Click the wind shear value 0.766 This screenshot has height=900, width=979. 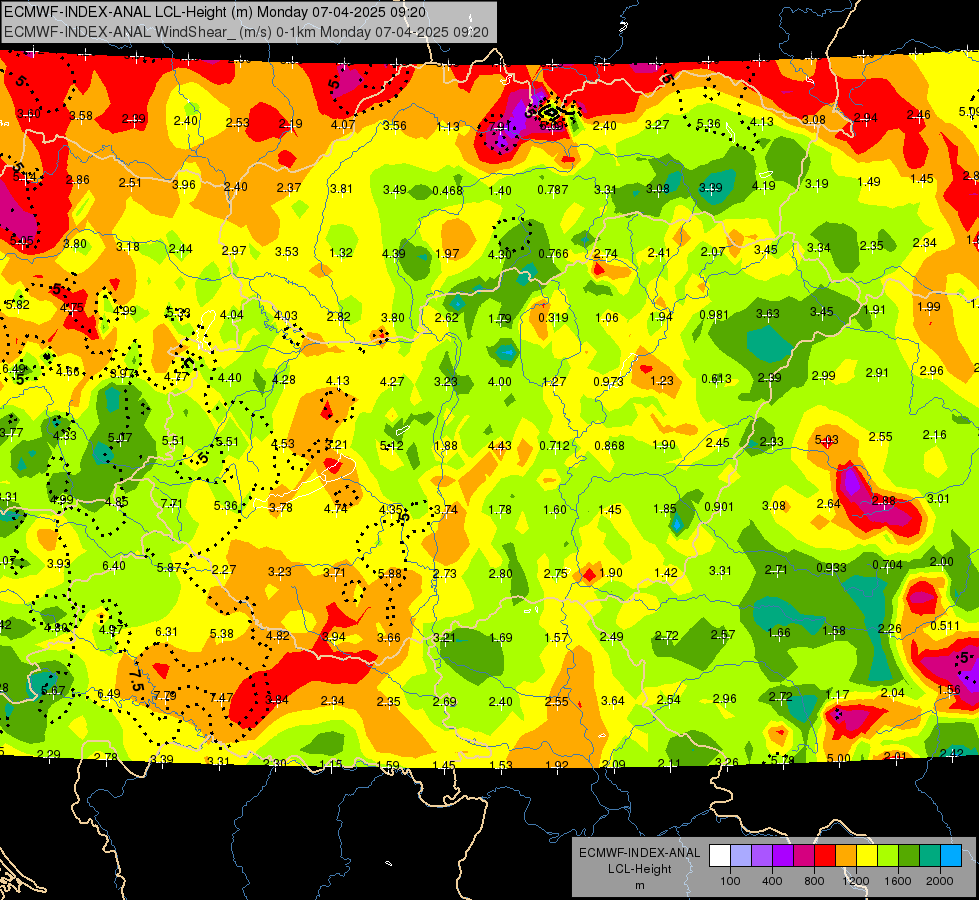pos(553,254)
